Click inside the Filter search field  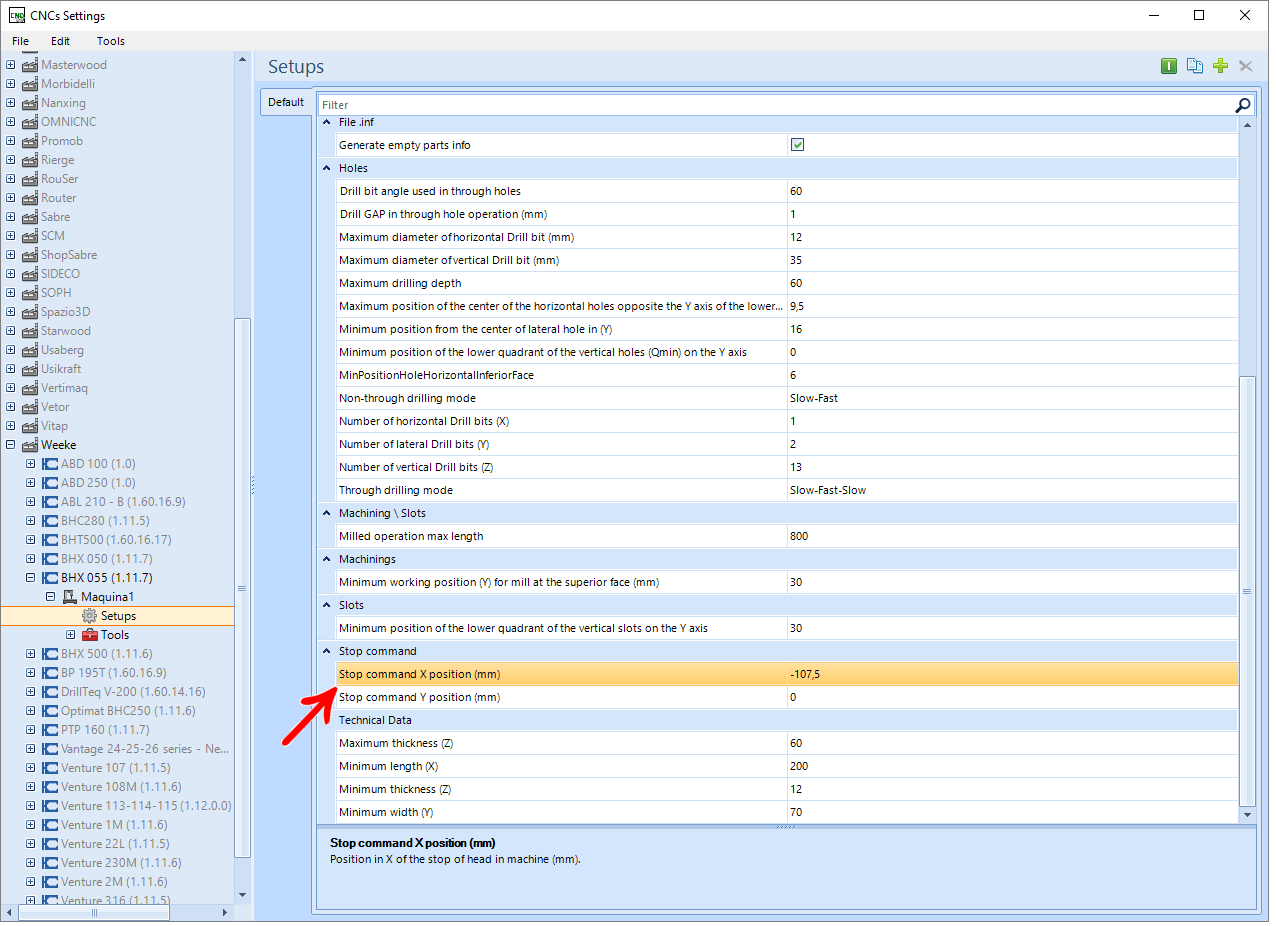770,105
